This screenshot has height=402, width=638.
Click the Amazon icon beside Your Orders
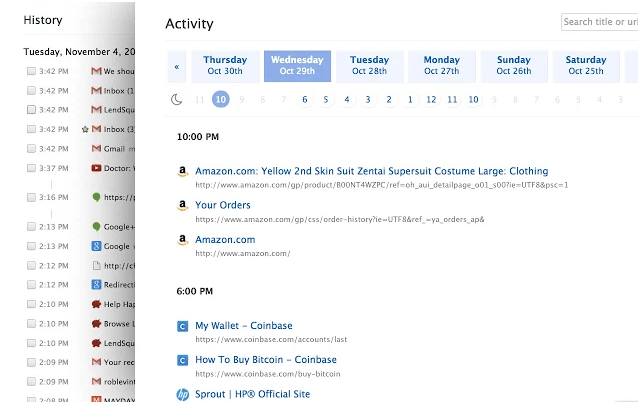pyautogui.click(x=182, y=207)
